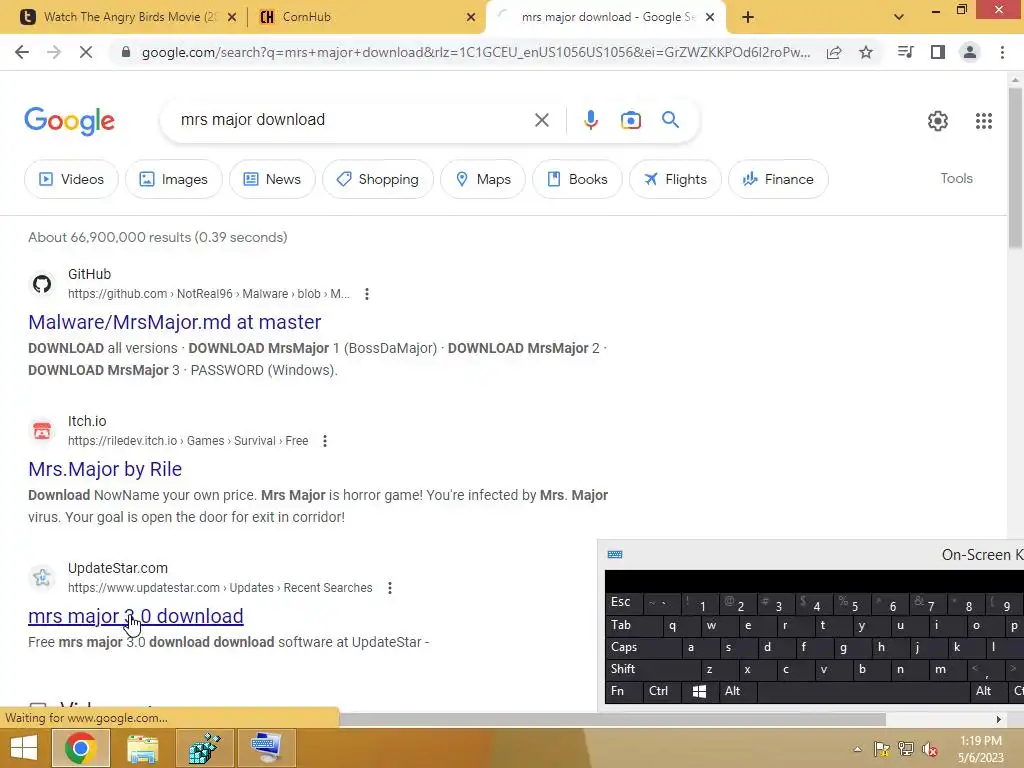Open Malware/MrsMajor.md at master link
The width and height of the screenshot is (1024, 768).
pos(174,322)
